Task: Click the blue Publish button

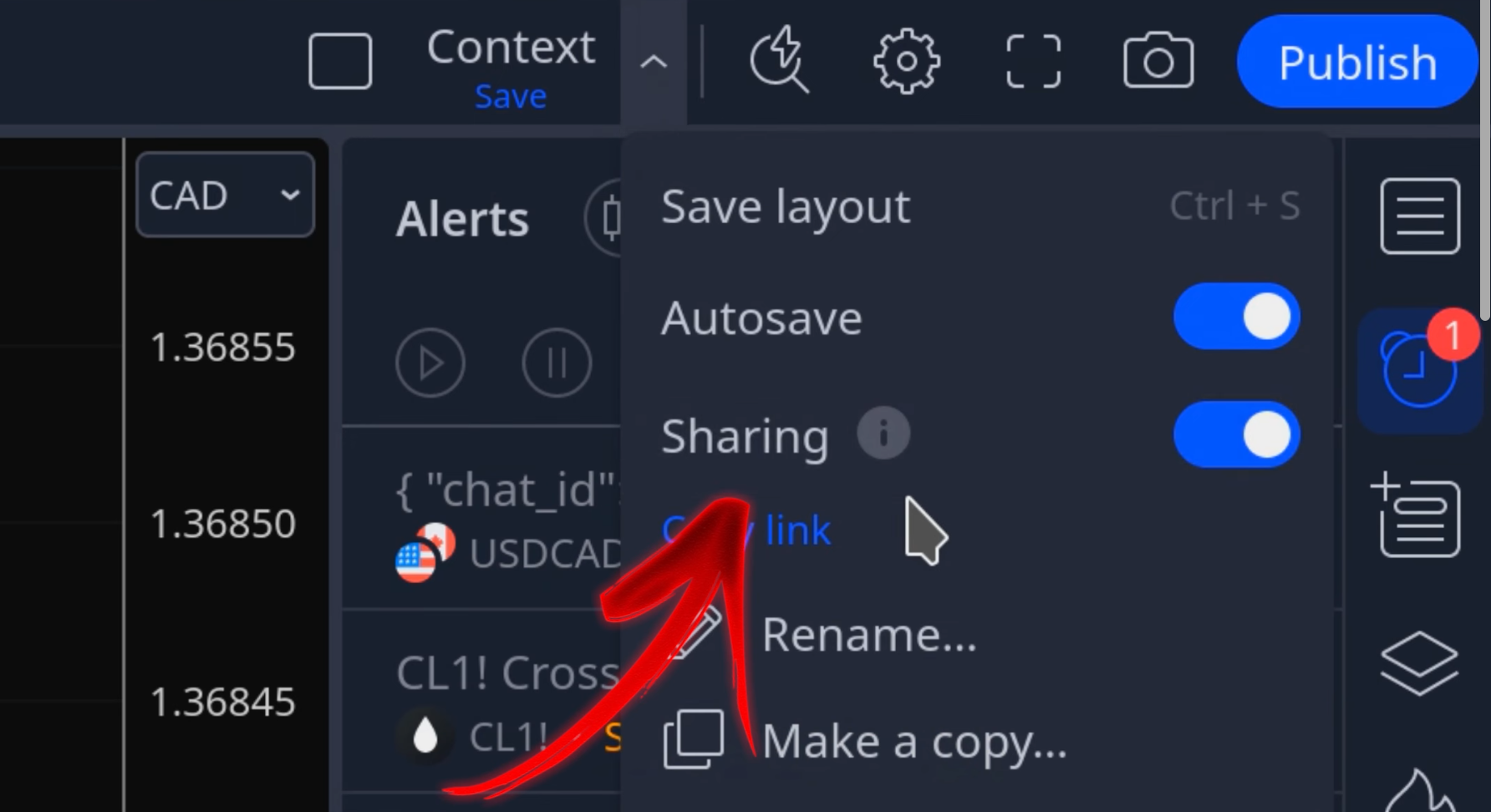Action: 1357,62
